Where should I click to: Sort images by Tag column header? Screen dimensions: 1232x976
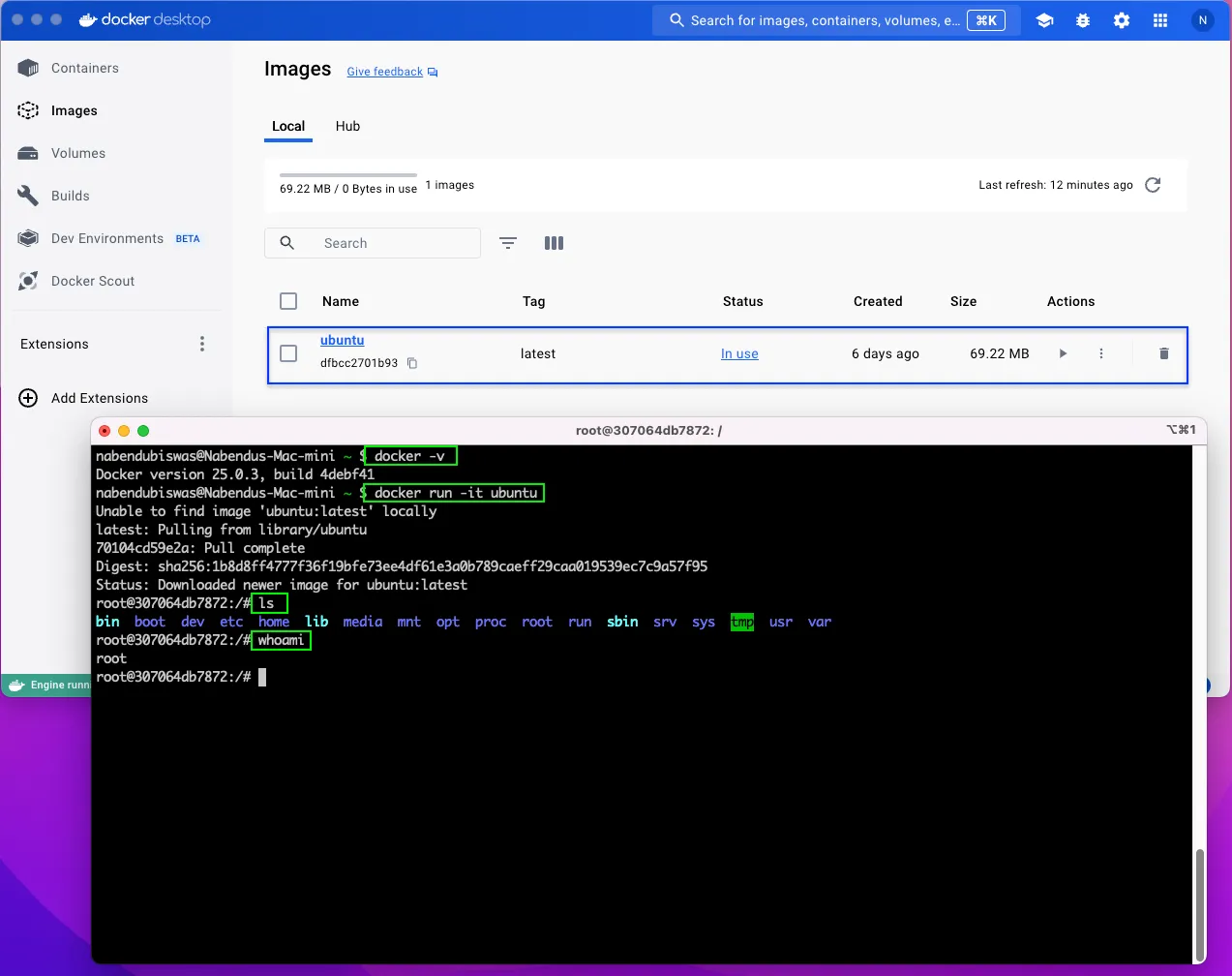534,301
